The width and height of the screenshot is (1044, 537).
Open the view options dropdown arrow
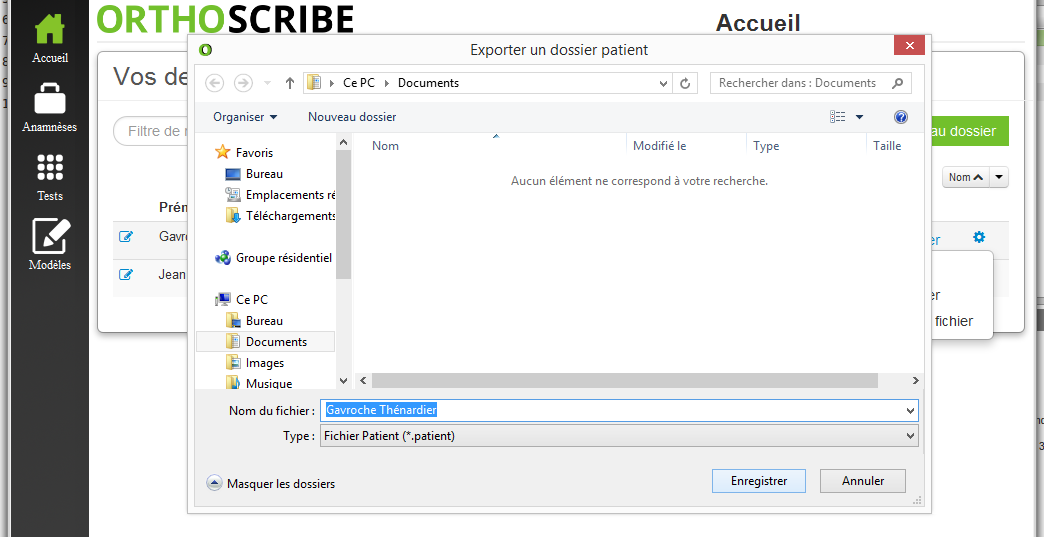pos(859,117)
